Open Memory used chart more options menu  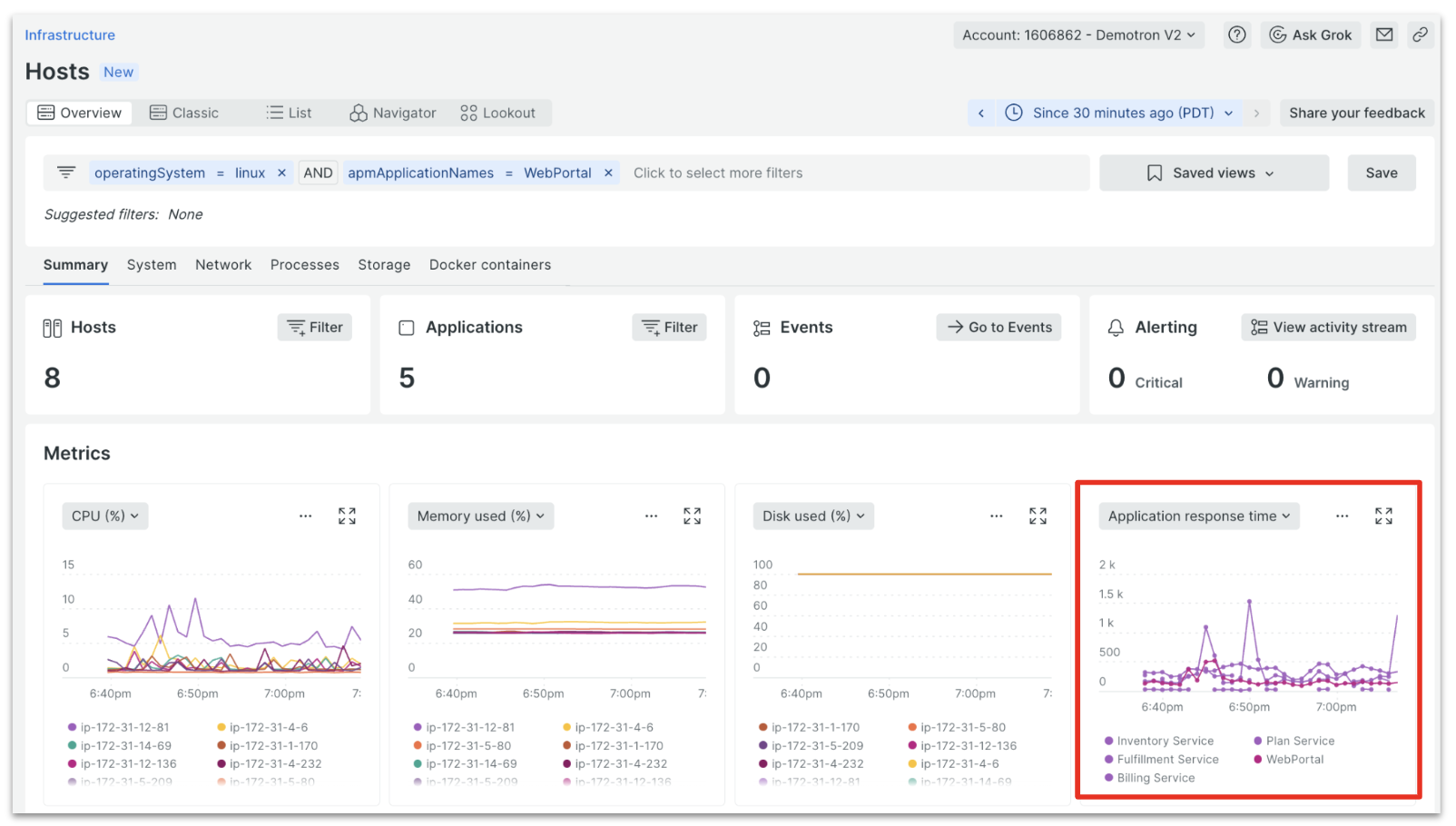pos(651,516)
